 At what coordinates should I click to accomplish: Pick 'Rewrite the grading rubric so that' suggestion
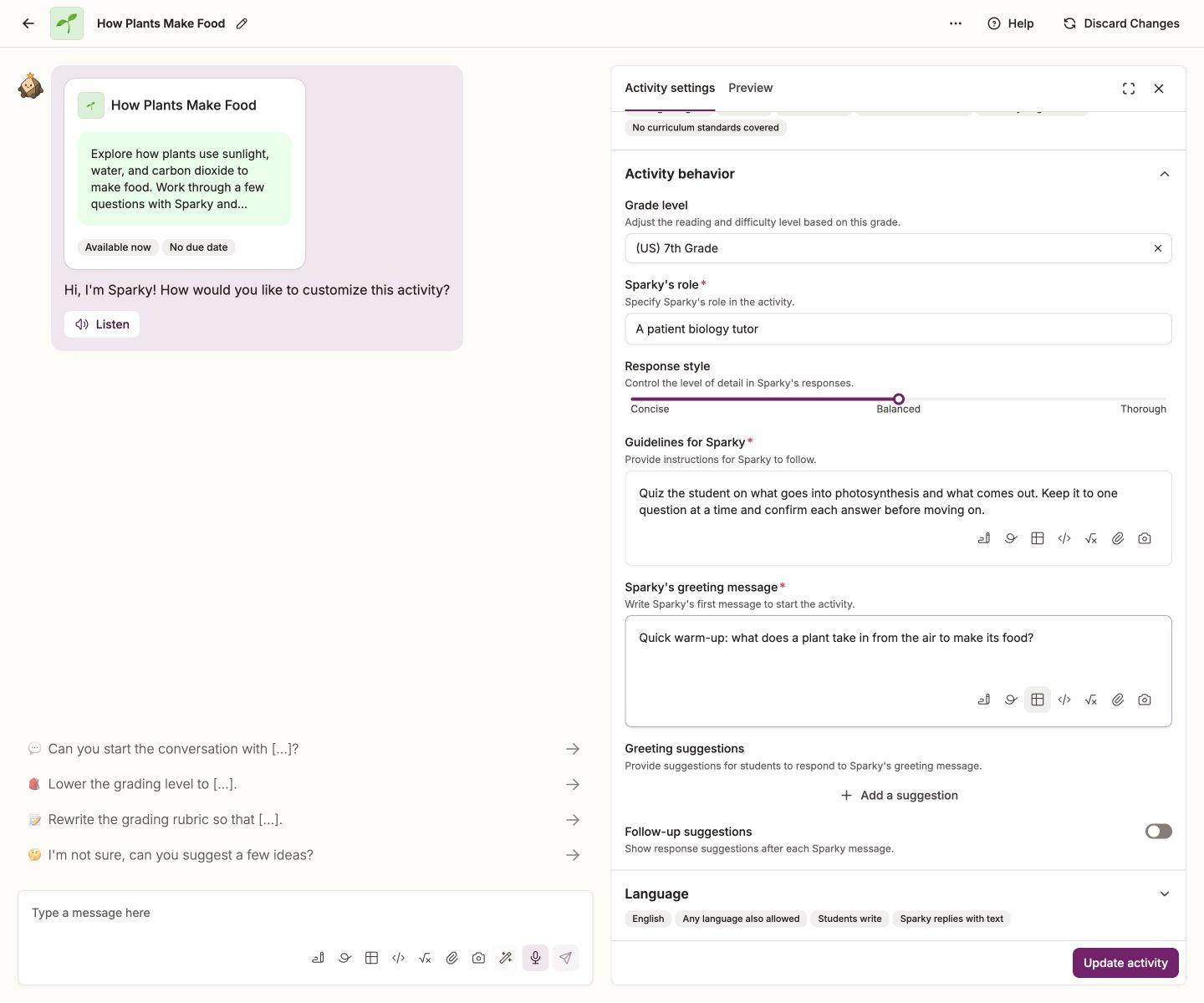click(304, 820)
